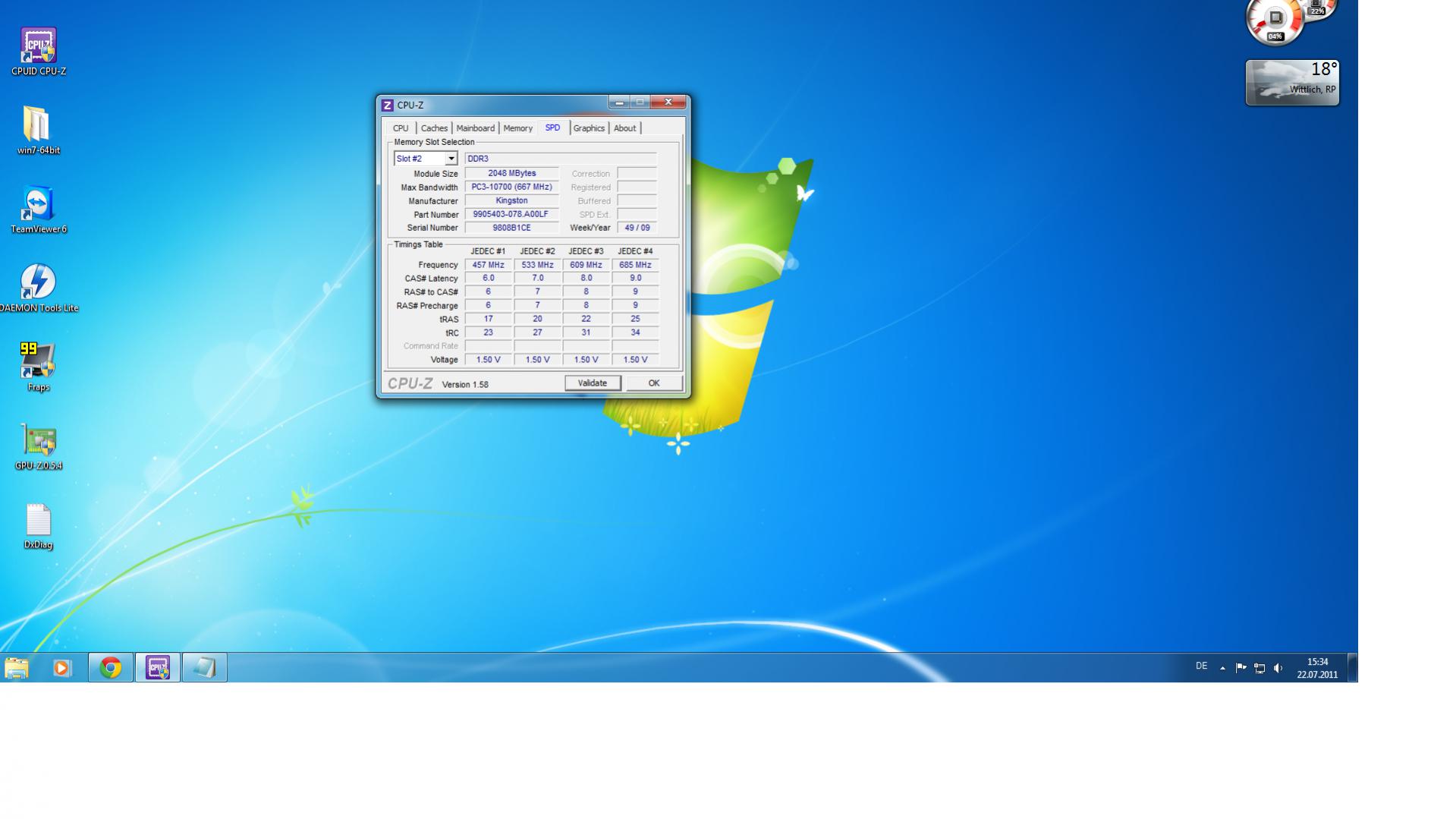Click the notepad-like taskbar window button

pyautogui.click(x=205, y=668)
